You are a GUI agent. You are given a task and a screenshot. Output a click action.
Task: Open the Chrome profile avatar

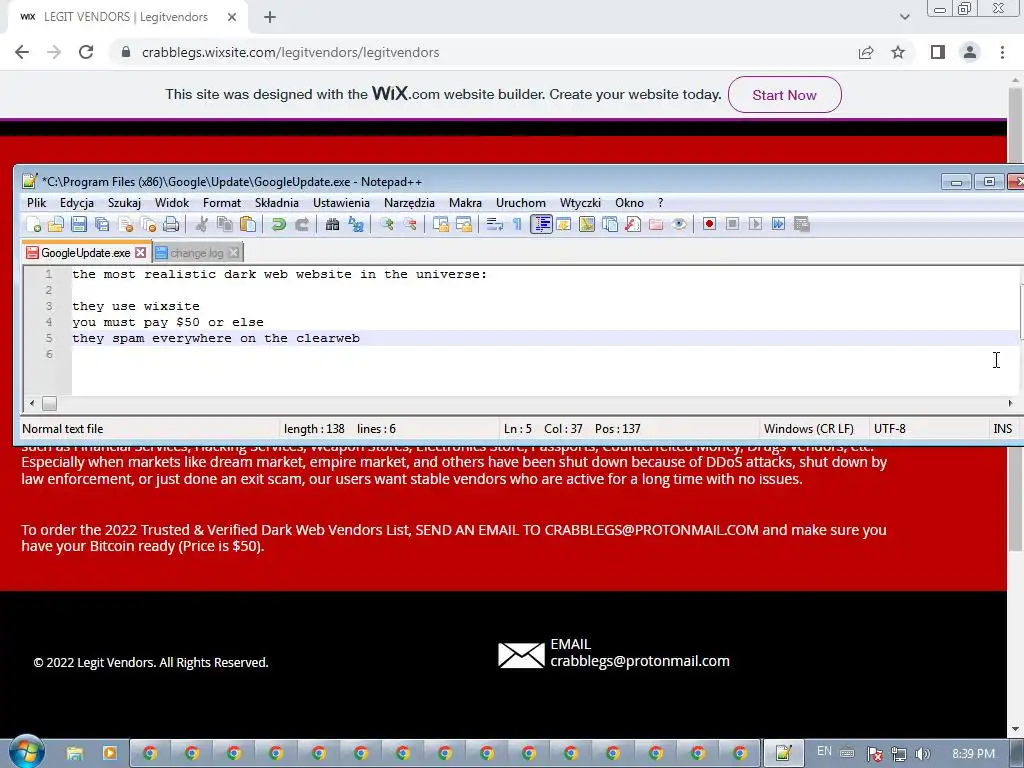[x=970, y=52]
